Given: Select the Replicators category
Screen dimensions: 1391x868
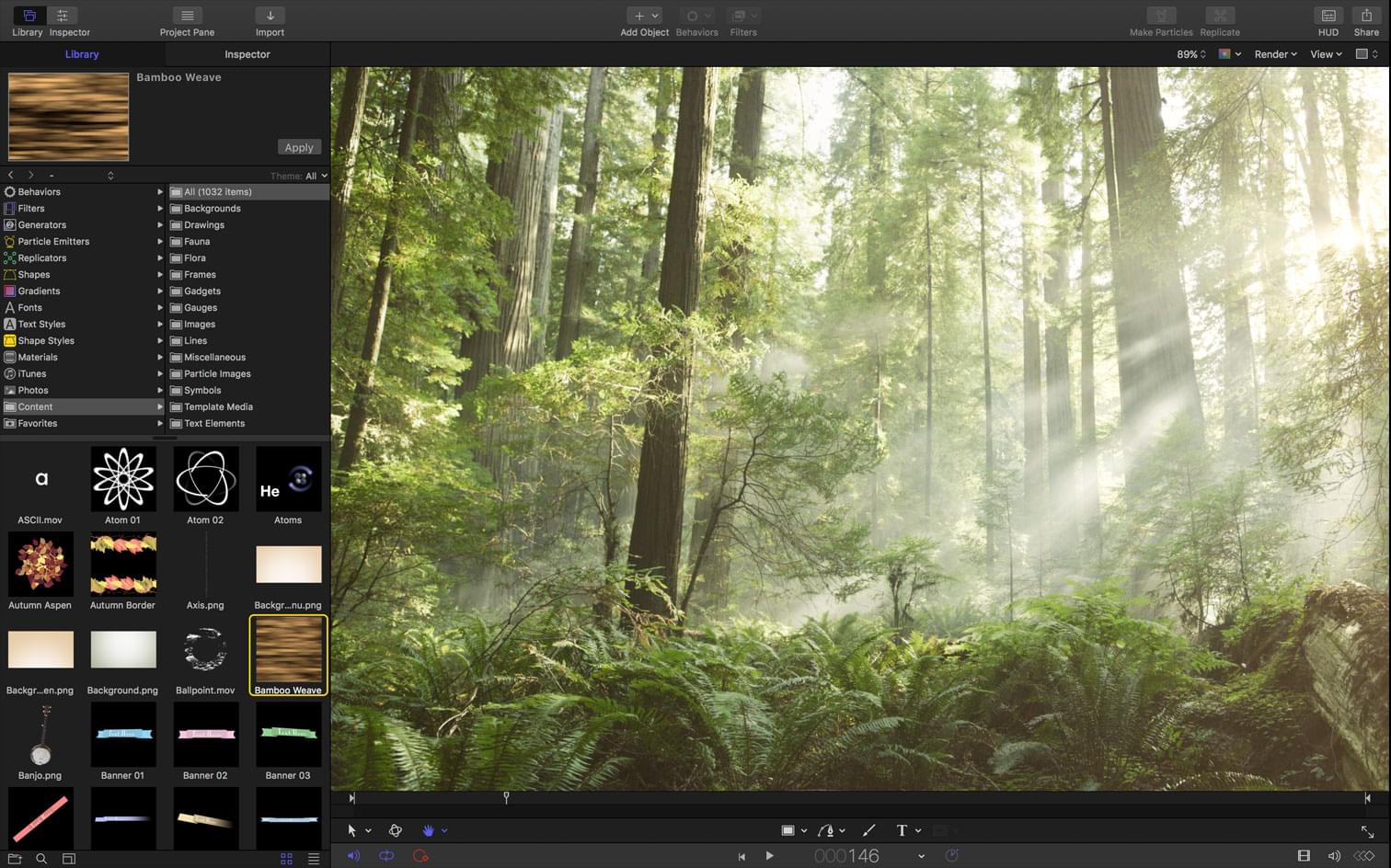Looking at the screenshot, I should click(x=83, y=258).
